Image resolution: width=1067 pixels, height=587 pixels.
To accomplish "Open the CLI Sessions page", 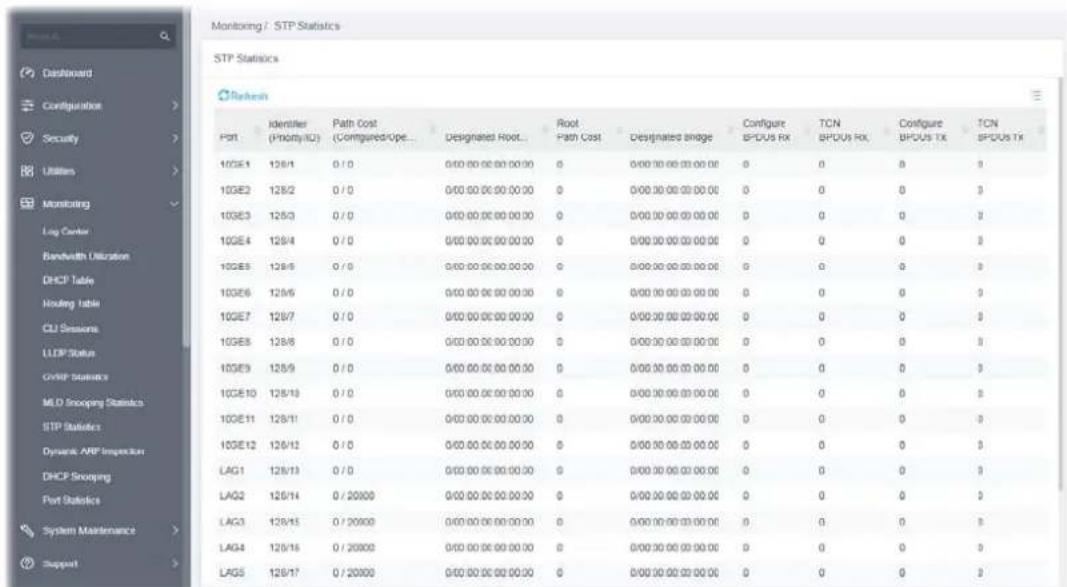I will point(70,329).
